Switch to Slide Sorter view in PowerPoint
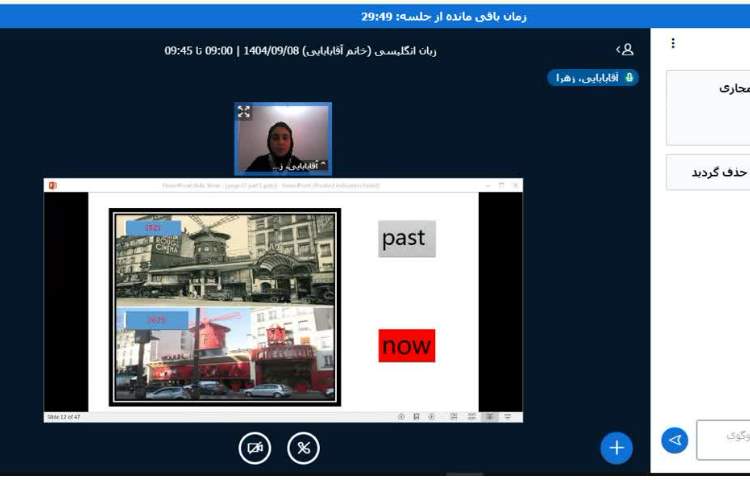Screen dimensions: 750x480 (472, 417)
